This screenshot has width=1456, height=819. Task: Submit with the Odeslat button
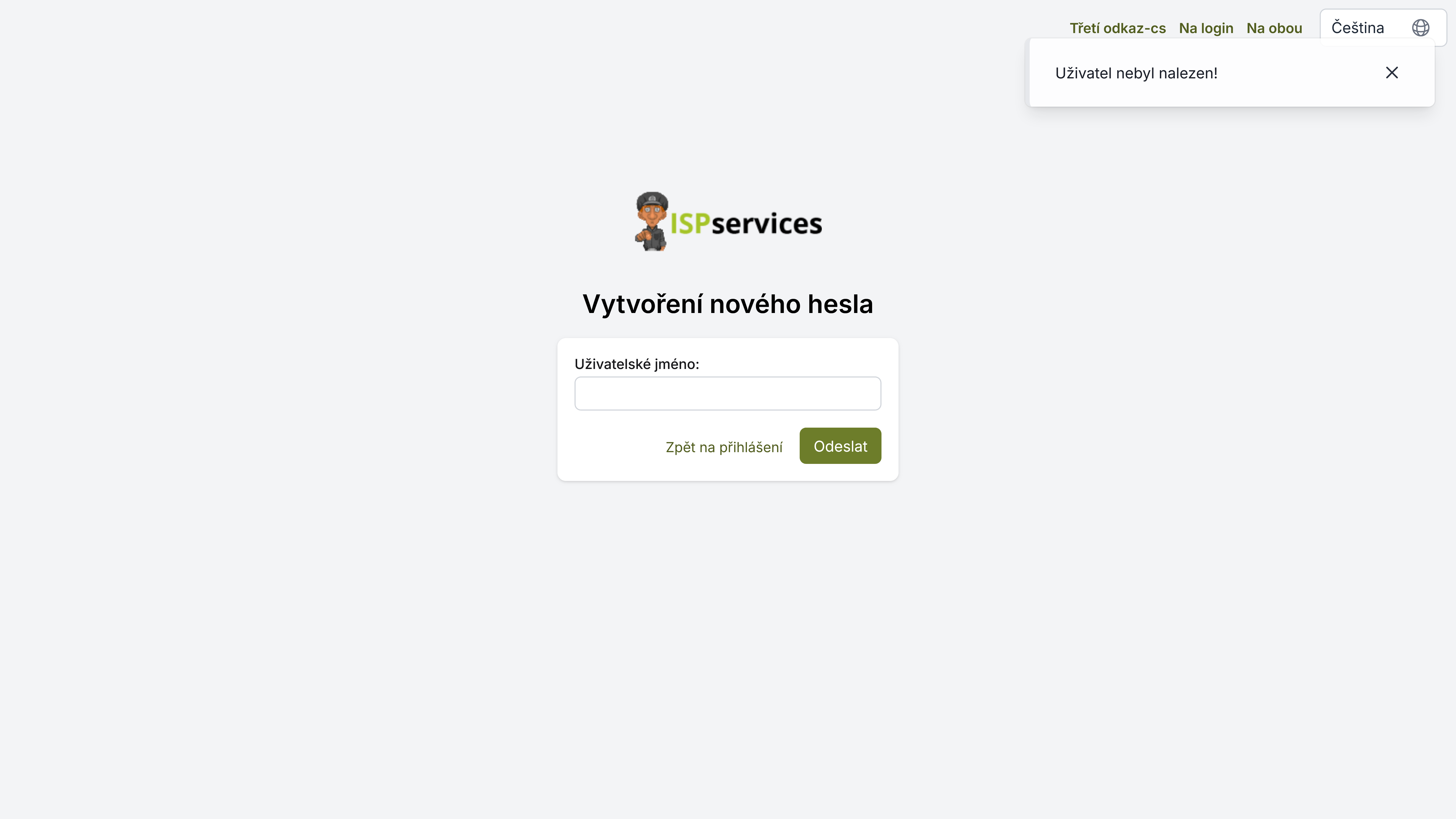(x=840, y=446)
